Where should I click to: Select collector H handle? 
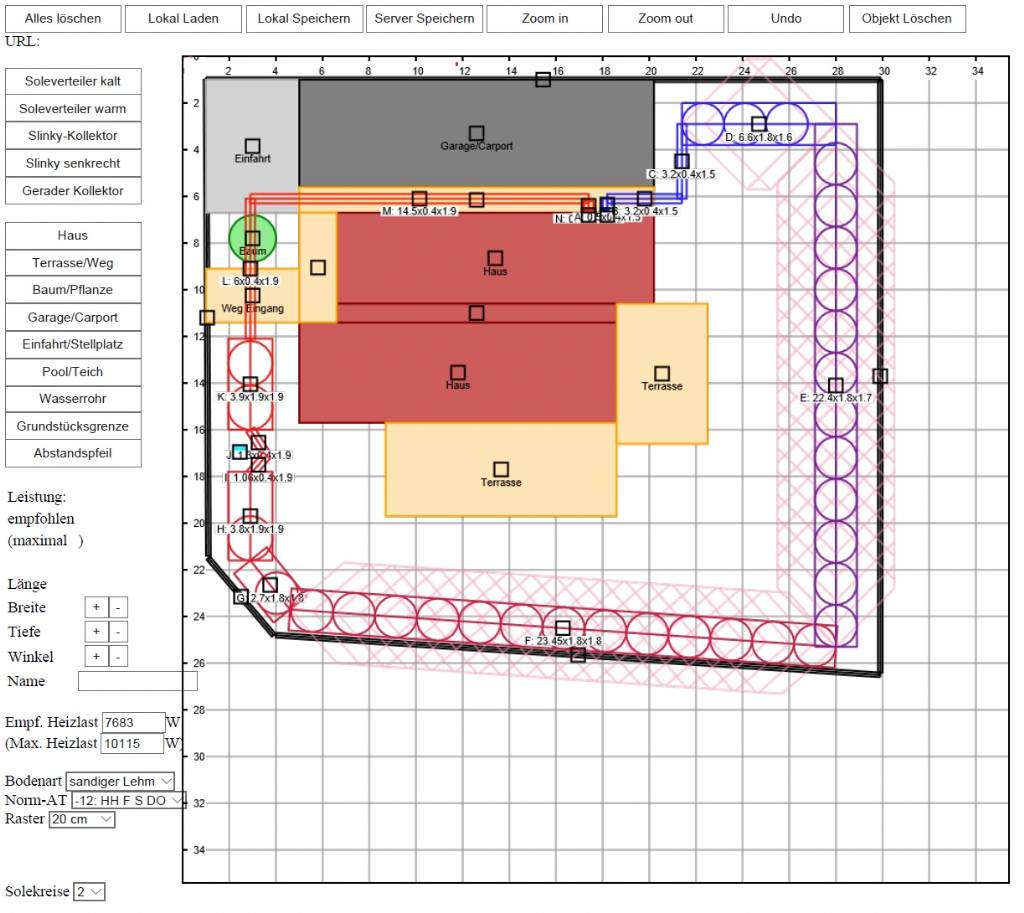click(x=250, y=517)
